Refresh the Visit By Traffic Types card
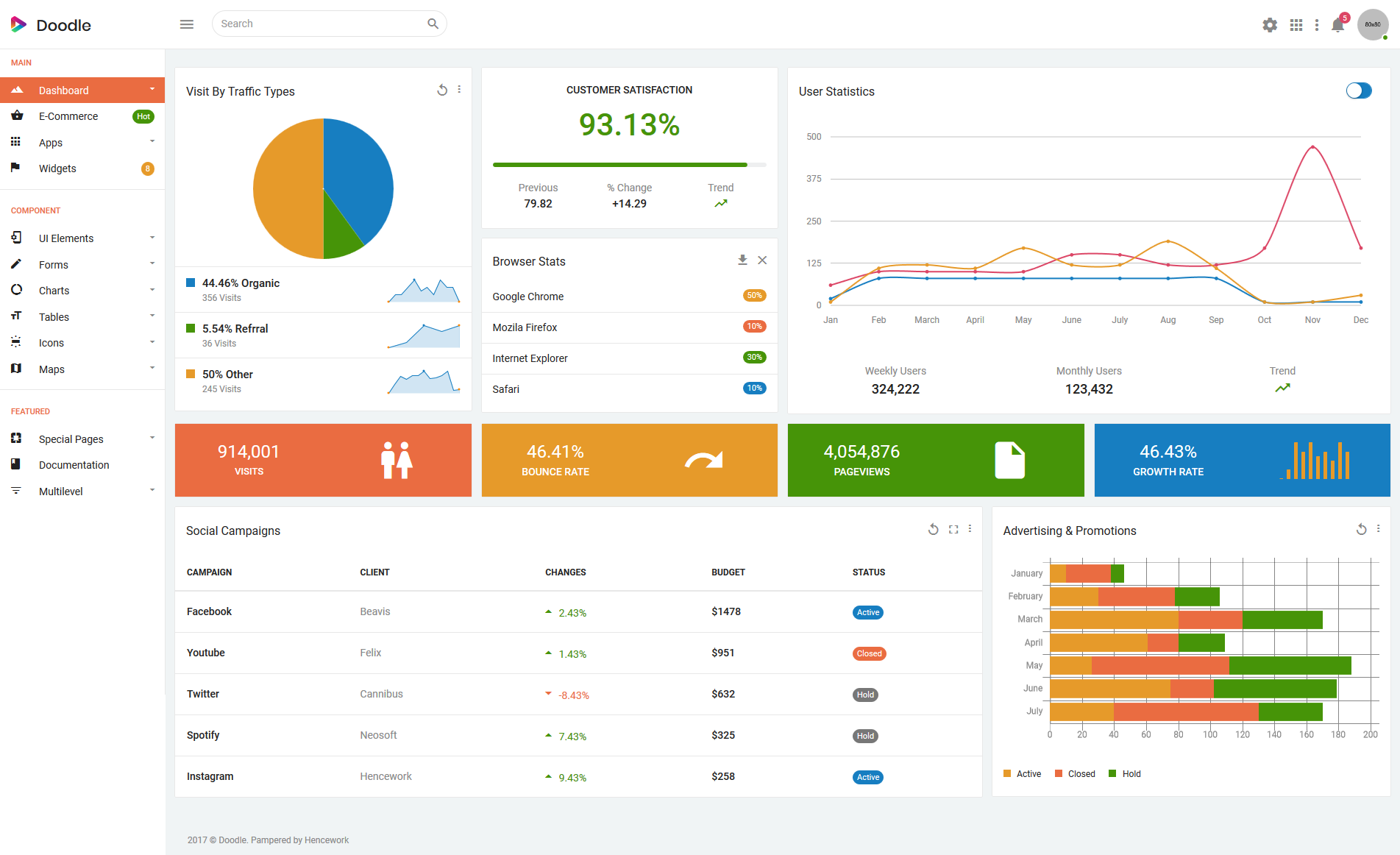1400x855 pixels. click(x=442, y=90)
